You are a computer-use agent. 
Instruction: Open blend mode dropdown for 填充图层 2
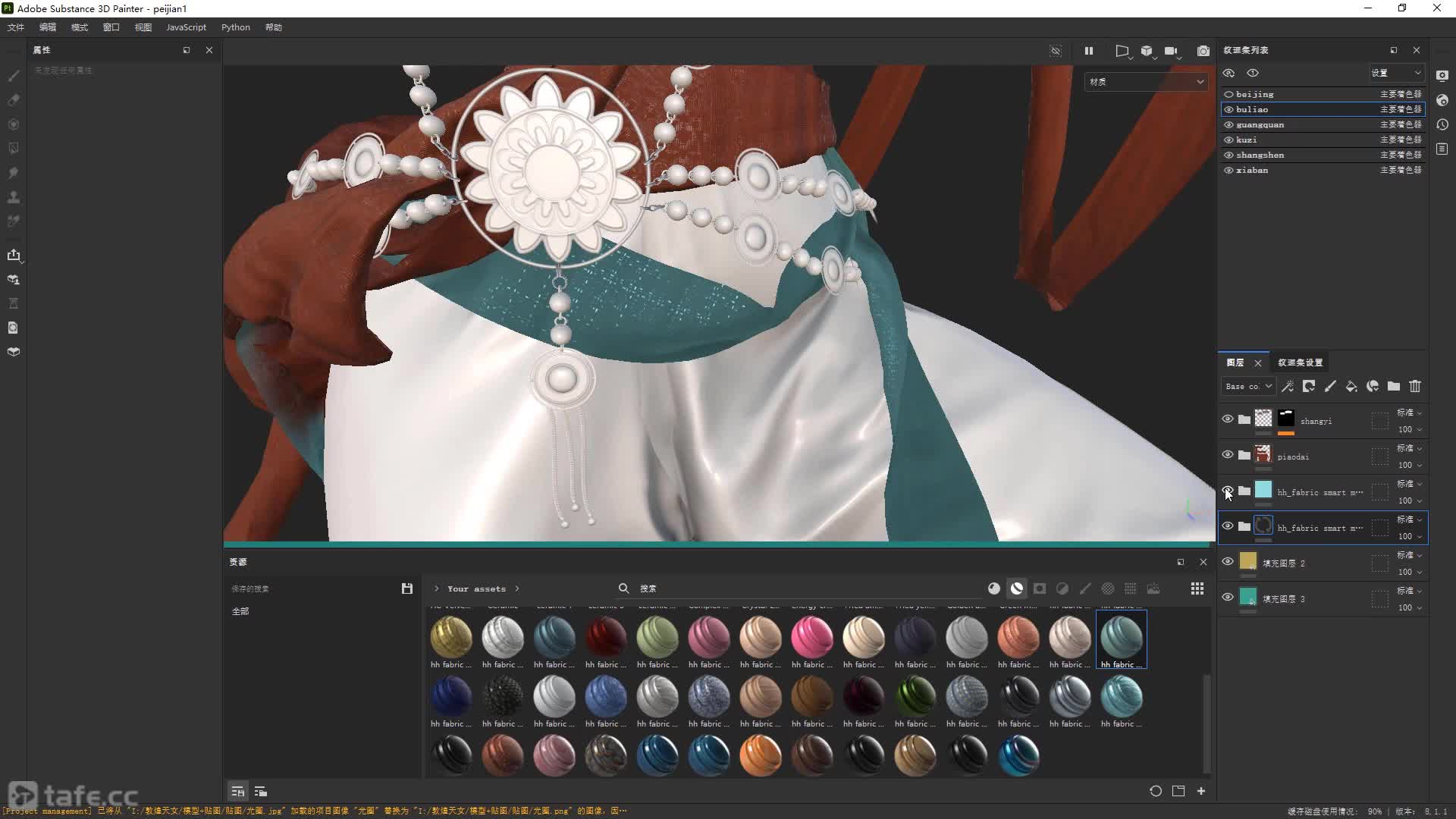[x=1410, y=556]
